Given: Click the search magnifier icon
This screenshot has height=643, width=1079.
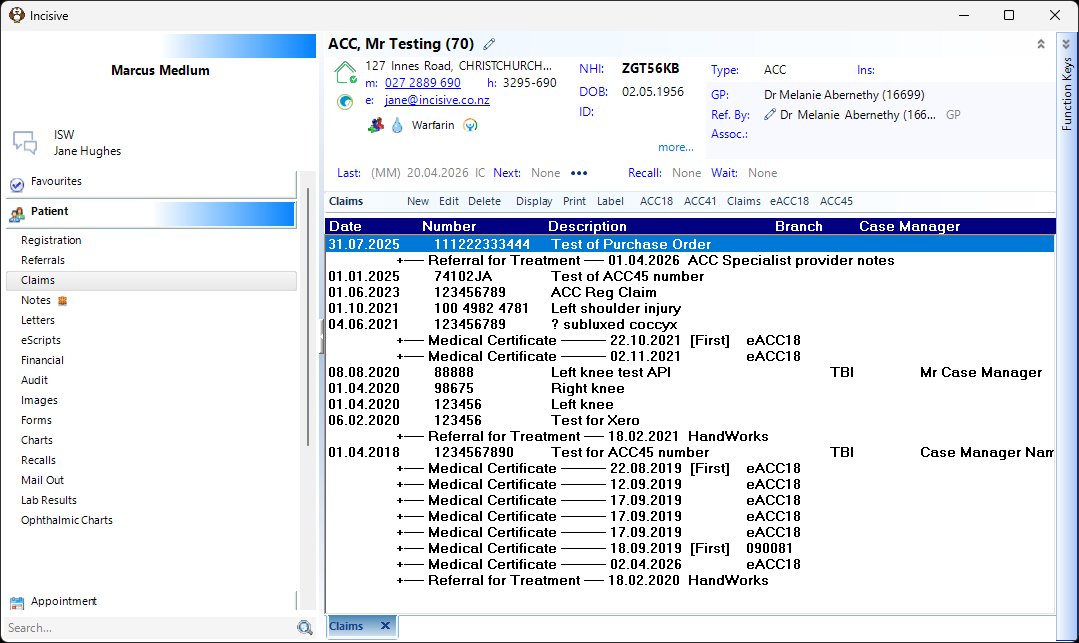Looking at the screenshot, I should coord(305,627).
